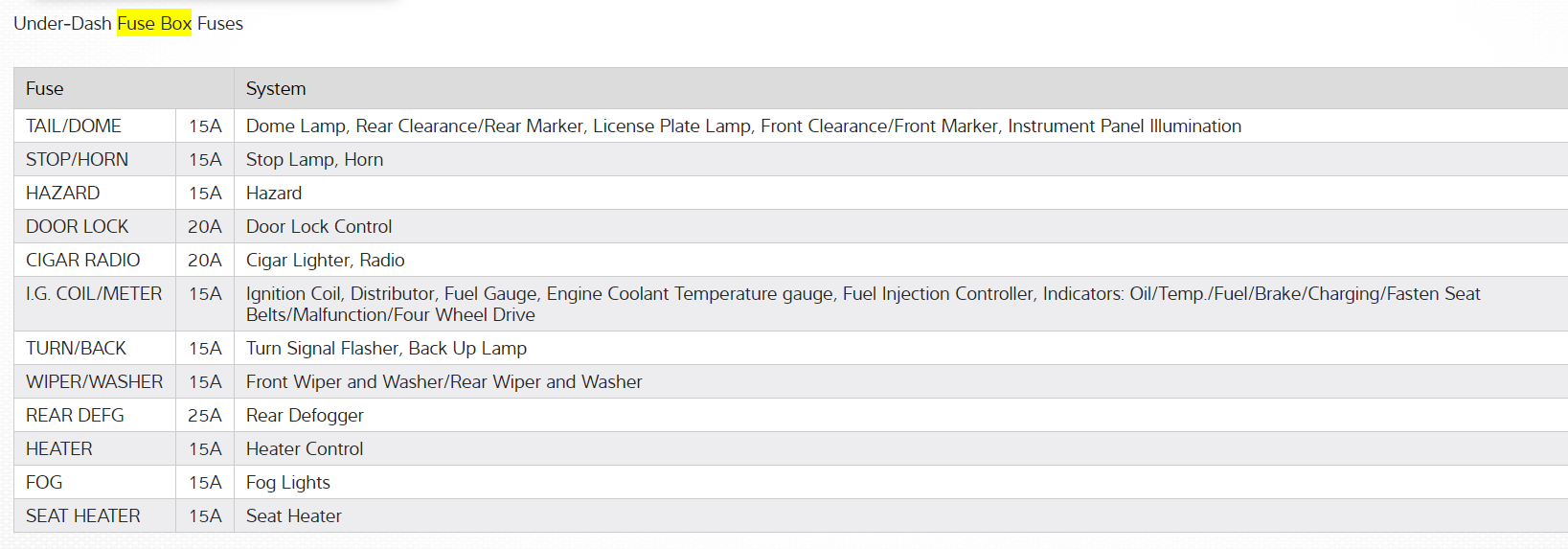Select the TAIL/DOME fuse cell

(74, 126)
